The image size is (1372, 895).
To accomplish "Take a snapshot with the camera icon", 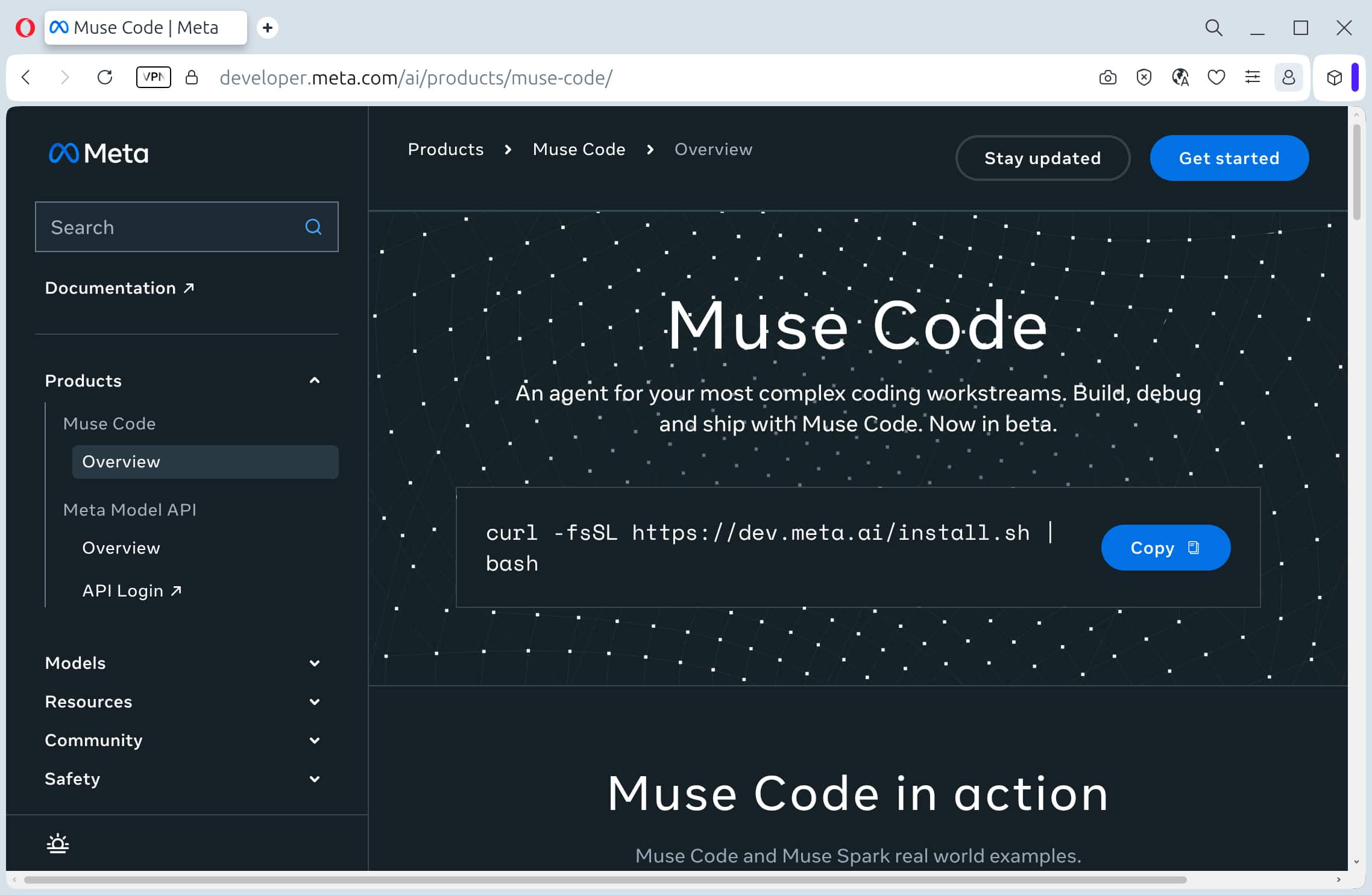I will [1107, 77].
